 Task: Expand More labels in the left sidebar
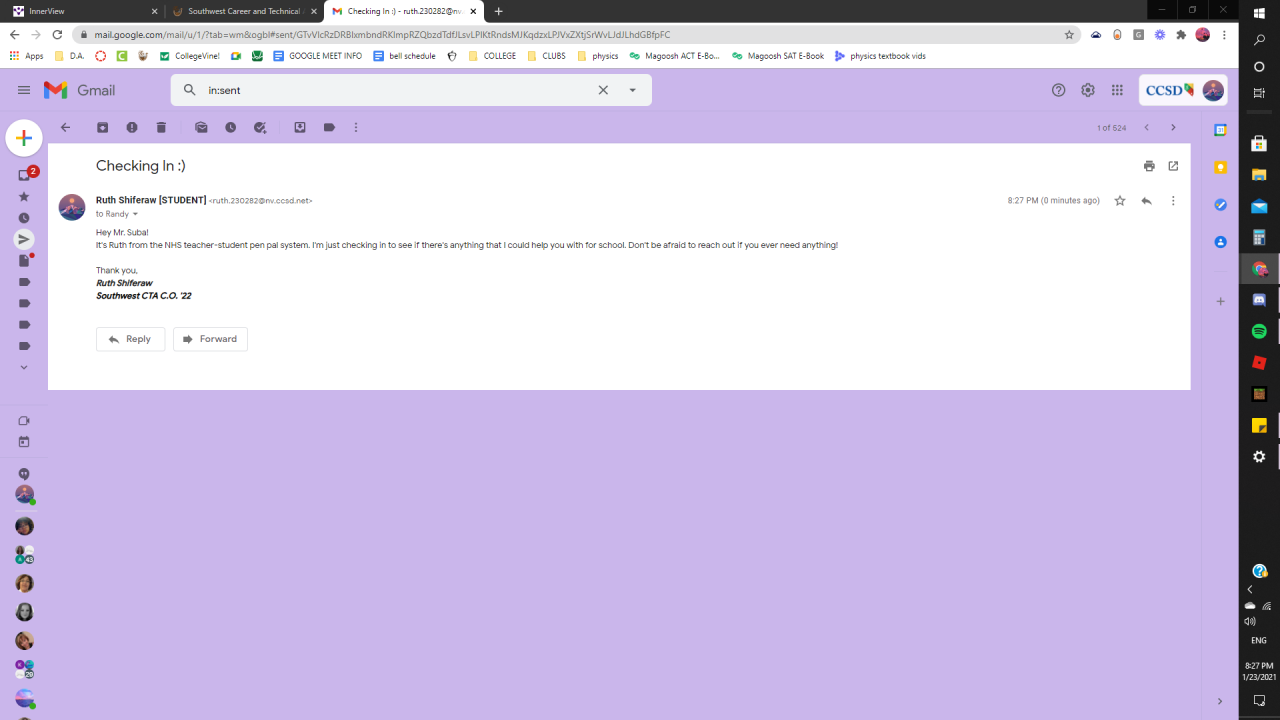coord(24,367)
